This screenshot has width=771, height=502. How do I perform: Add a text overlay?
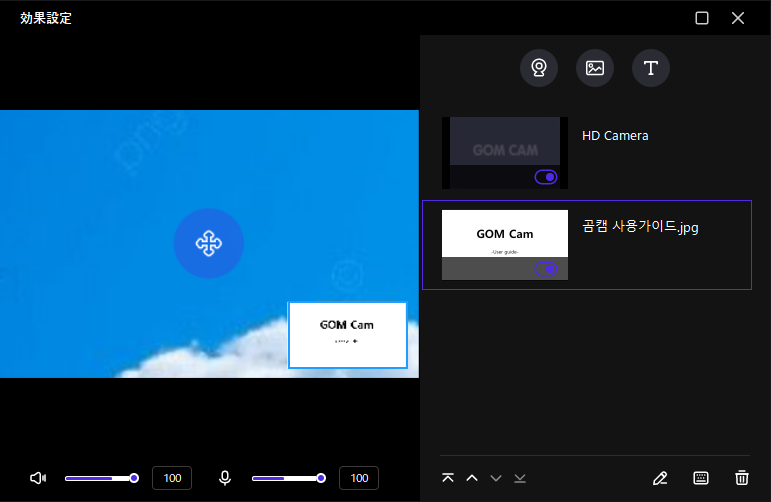pyautogui.click(x=651, y=68)
